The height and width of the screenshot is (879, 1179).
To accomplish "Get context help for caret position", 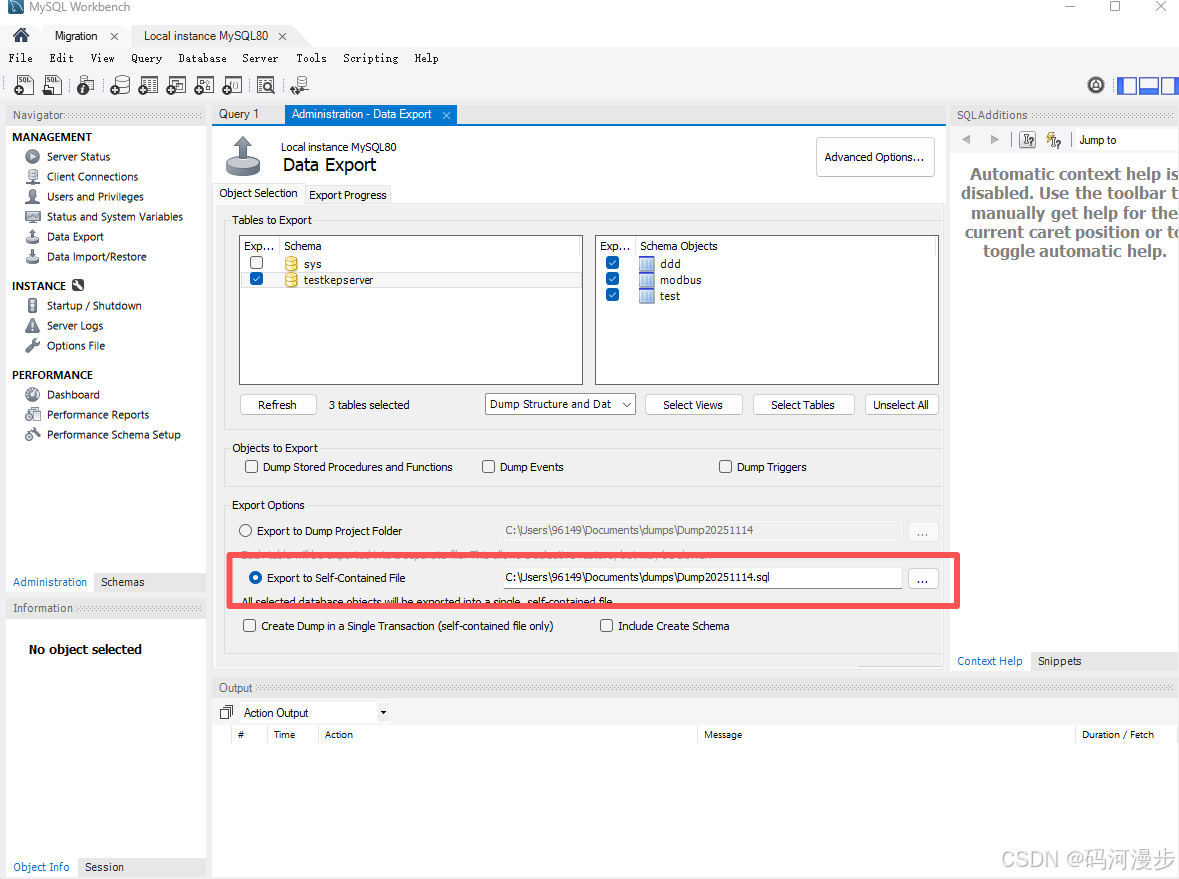I will pos(1029,140).
